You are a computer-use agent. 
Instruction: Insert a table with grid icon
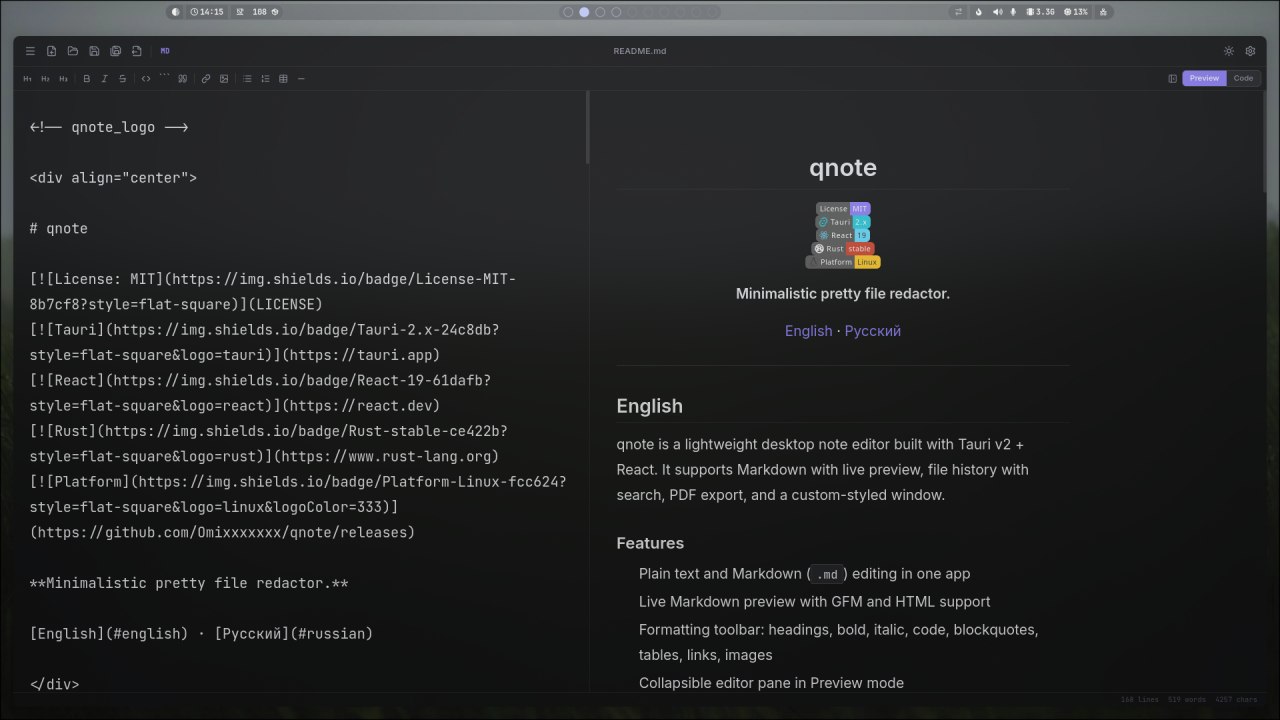(x=283, y=78)
